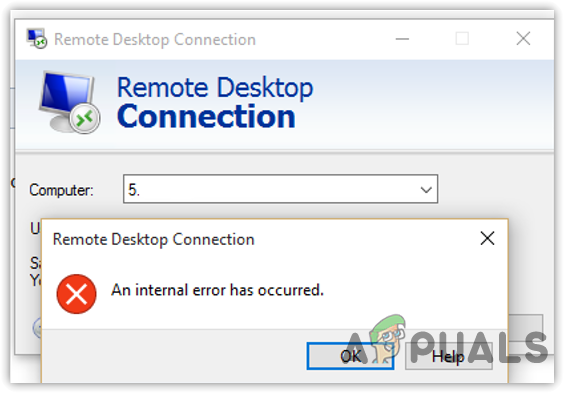Confirm the error with the OK button
The width and height of the screenshot is (564, 393).
[x=350, y=356]
